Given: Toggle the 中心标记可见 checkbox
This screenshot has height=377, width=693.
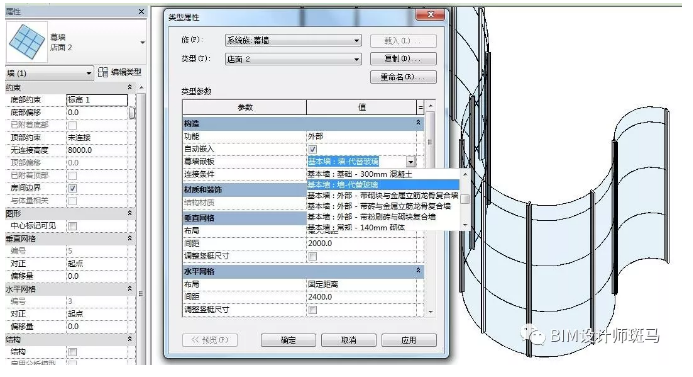Looking at the screenshot, I should click(x=72, y=226).
